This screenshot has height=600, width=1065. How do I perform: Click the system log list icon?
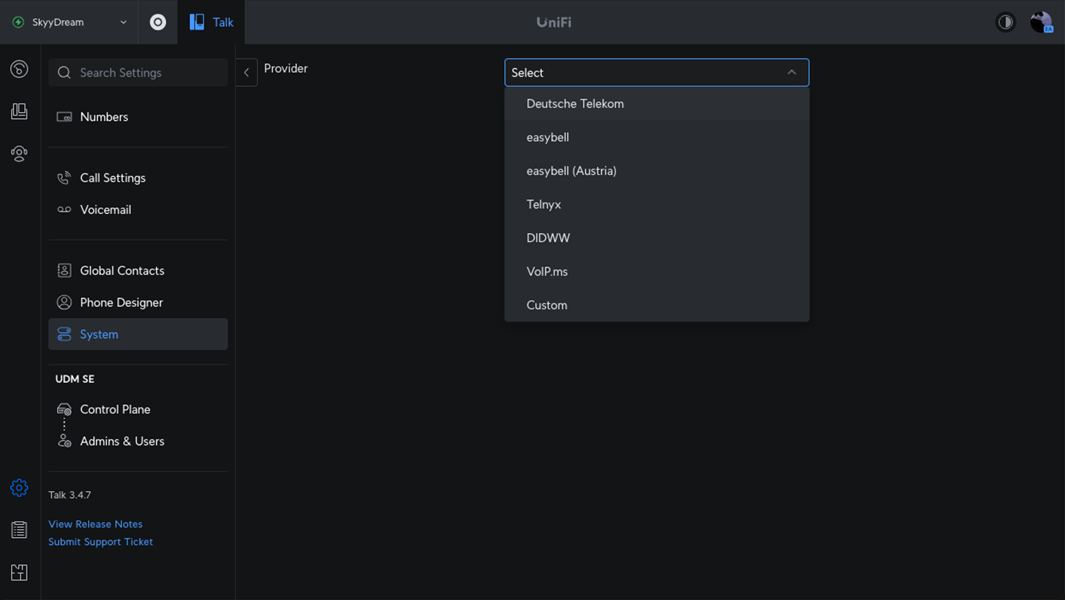point(19,530)
